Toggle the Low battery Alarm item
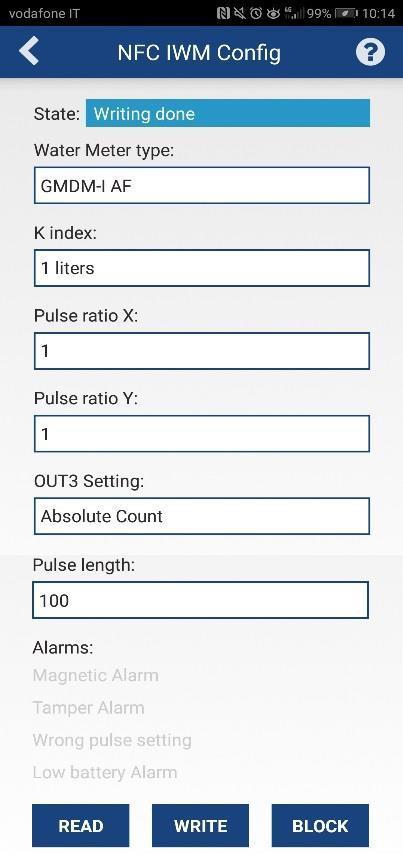The width and height of the screenshot is (403, 856). pyautogui.click(x=105, y=772)
